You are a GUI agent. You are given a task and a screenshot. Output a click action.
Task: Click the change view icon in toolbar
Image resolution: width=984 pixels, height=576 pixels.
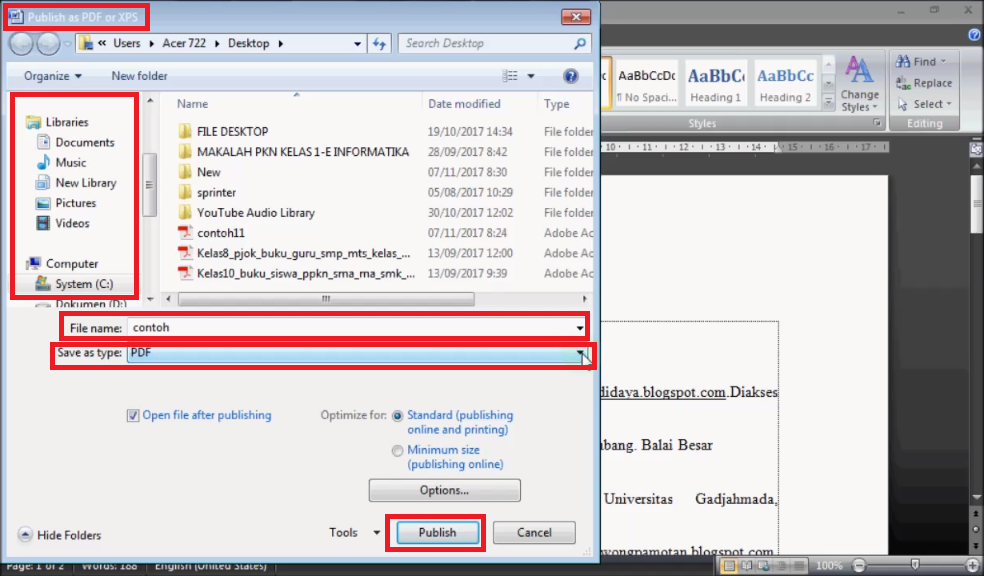point(510,76)
